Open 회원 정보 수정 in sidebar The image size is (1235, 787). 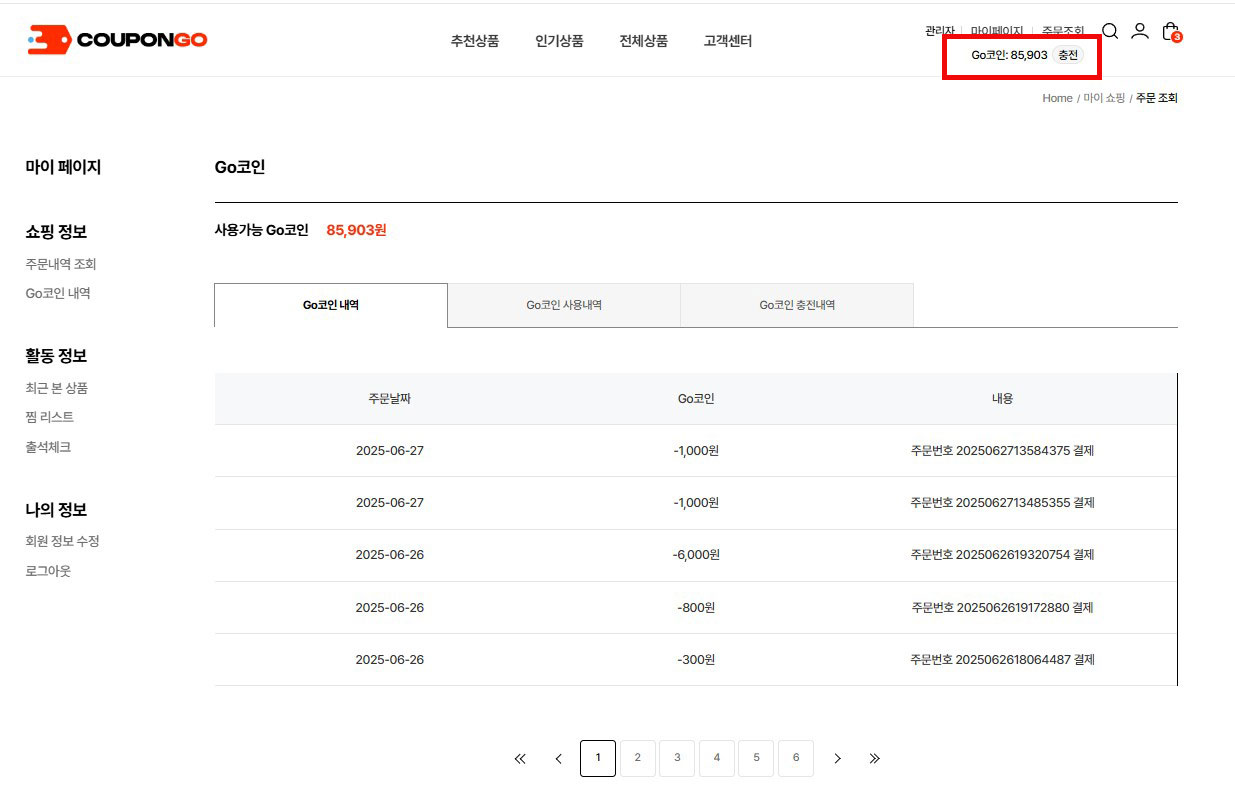coord(62,541)
